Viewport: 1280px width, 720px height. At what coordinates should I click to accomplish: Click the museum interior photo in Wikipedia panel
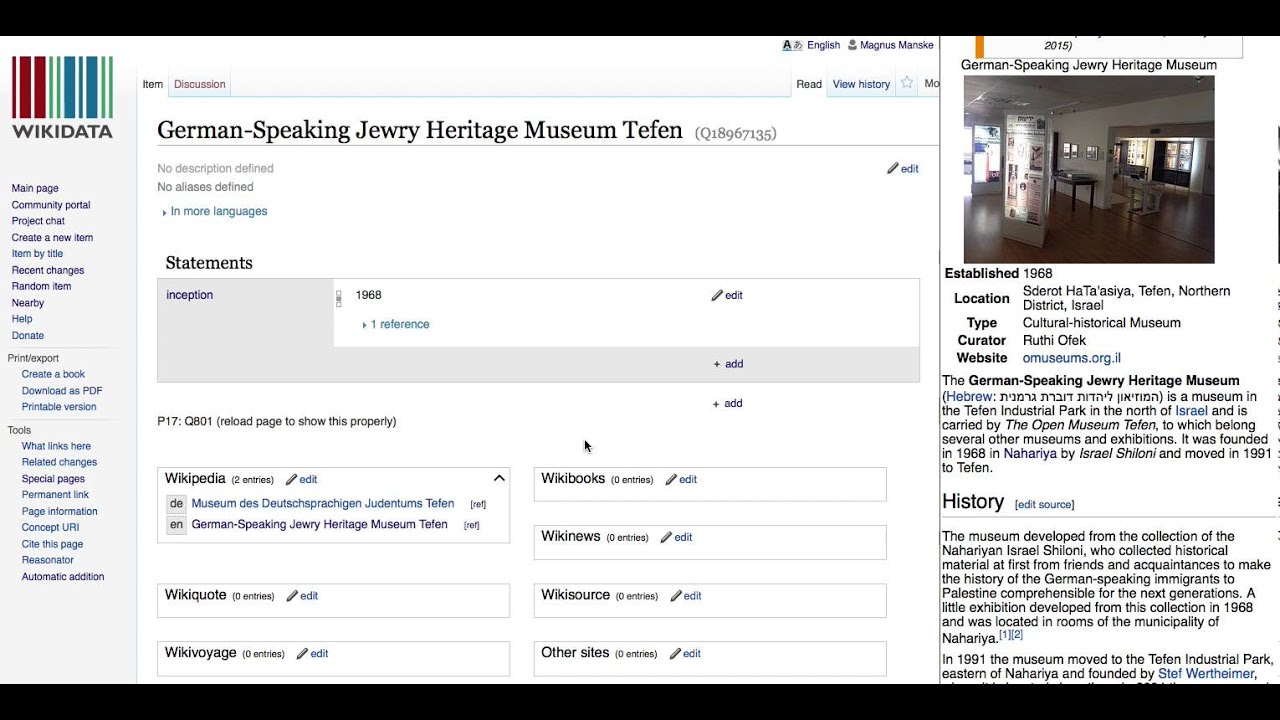1089,169
